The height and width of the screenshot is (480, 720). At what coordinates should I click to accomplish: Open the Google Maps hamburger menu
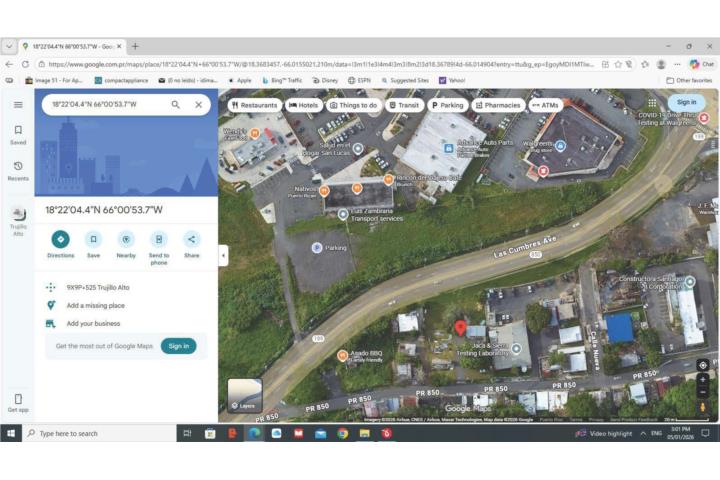[18, 104]
